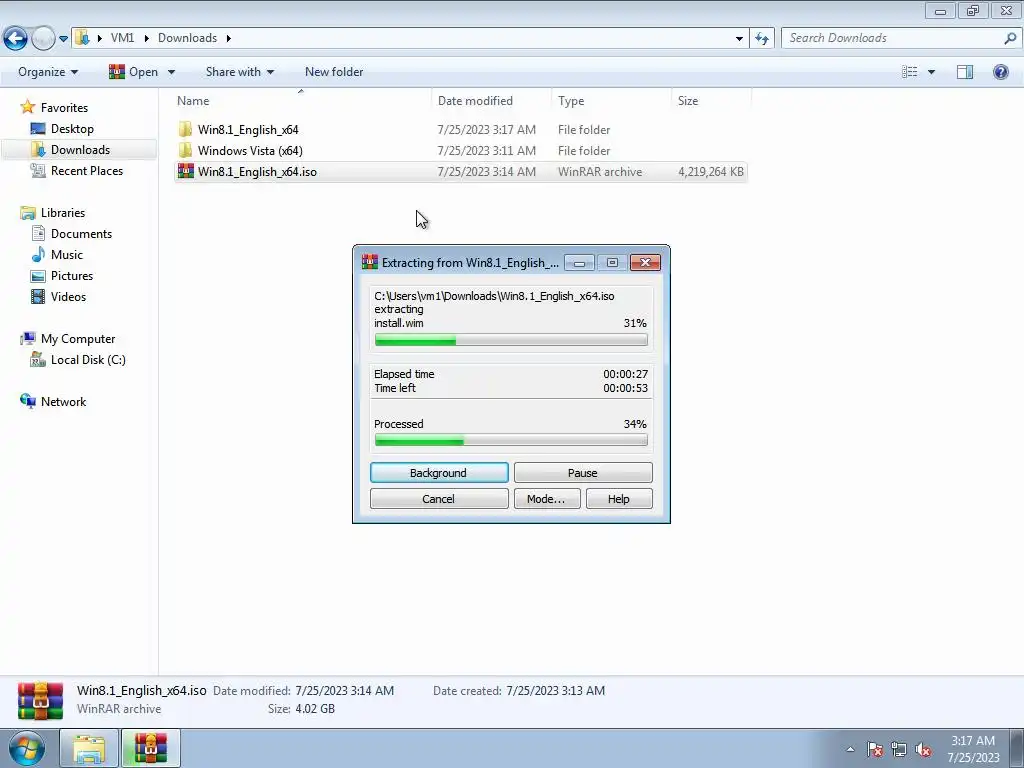
Task: Open Desktop in the Favorites list
Action: point(72,129)
